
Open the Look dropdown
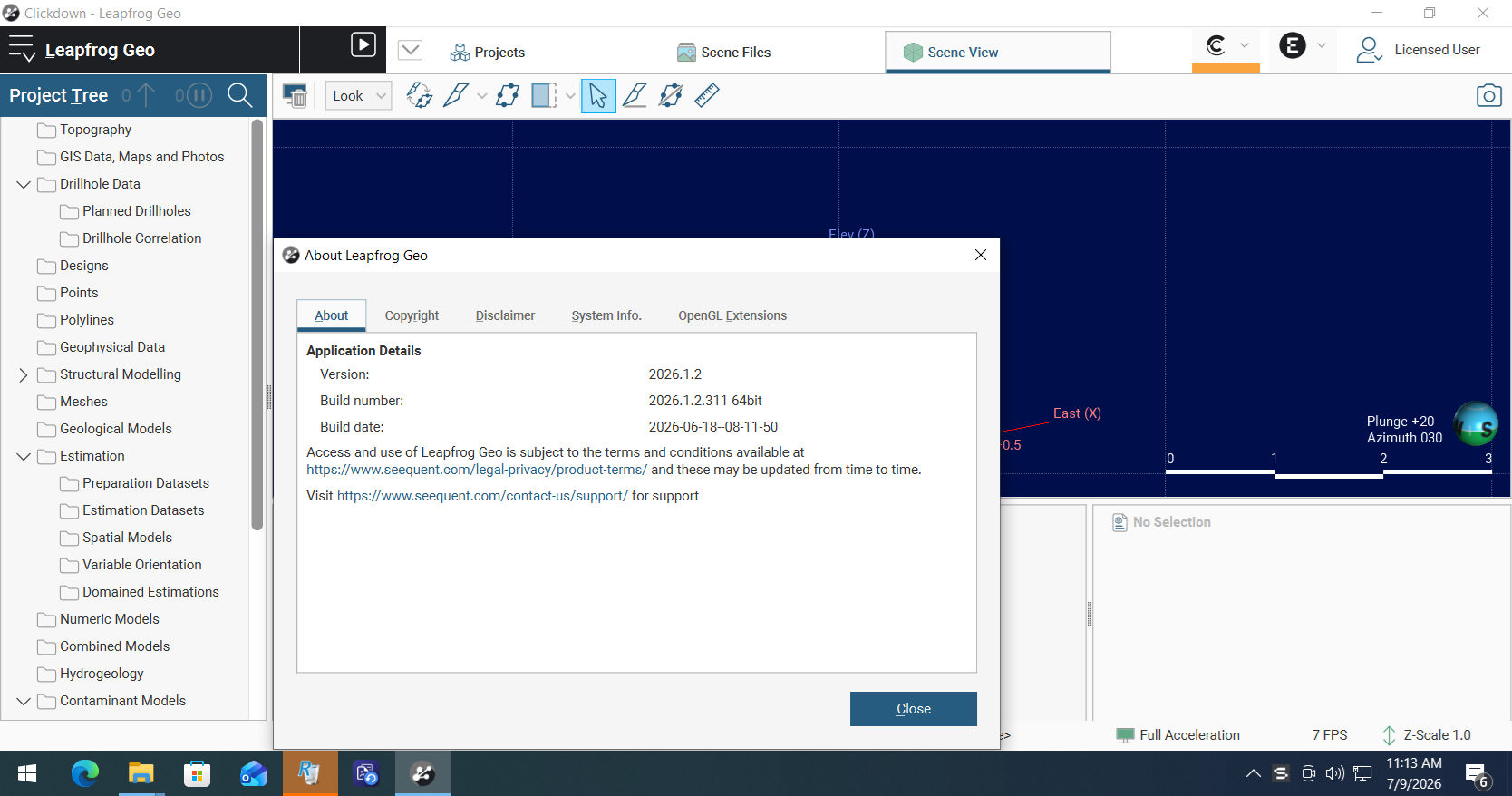click(x=359, y=95)
